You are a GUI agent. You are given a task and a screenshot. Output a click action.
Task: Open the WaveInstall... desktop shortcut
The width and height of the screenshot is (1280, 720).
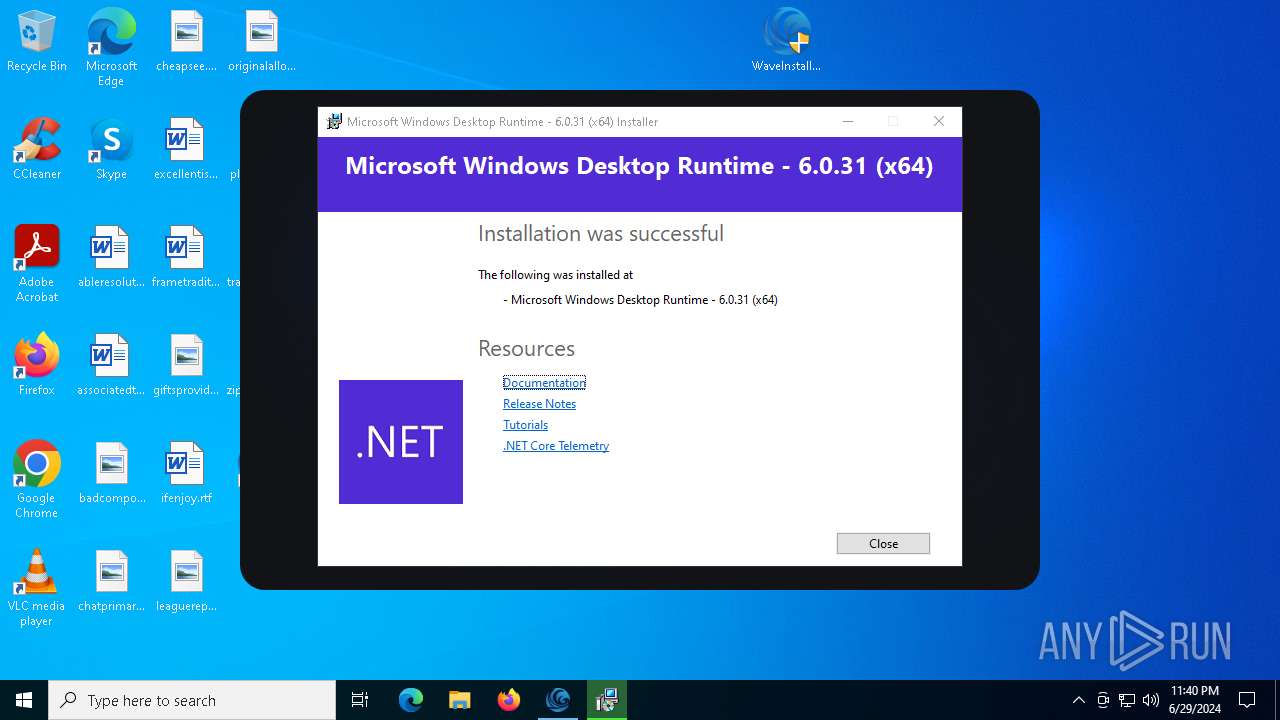(787, 42)
